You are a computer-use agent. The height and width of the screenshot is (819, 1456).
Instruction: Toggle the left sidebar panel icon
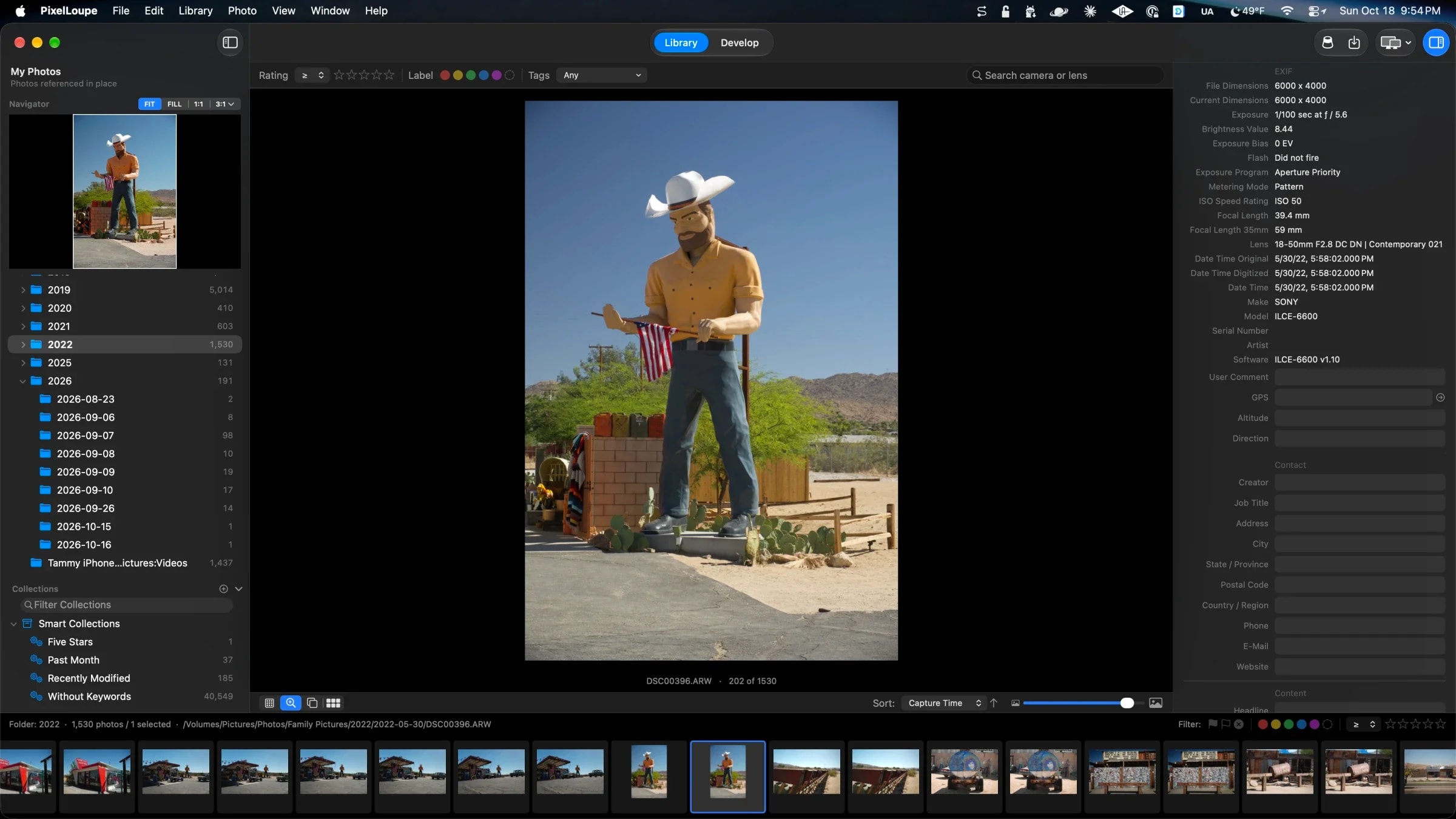230,42
